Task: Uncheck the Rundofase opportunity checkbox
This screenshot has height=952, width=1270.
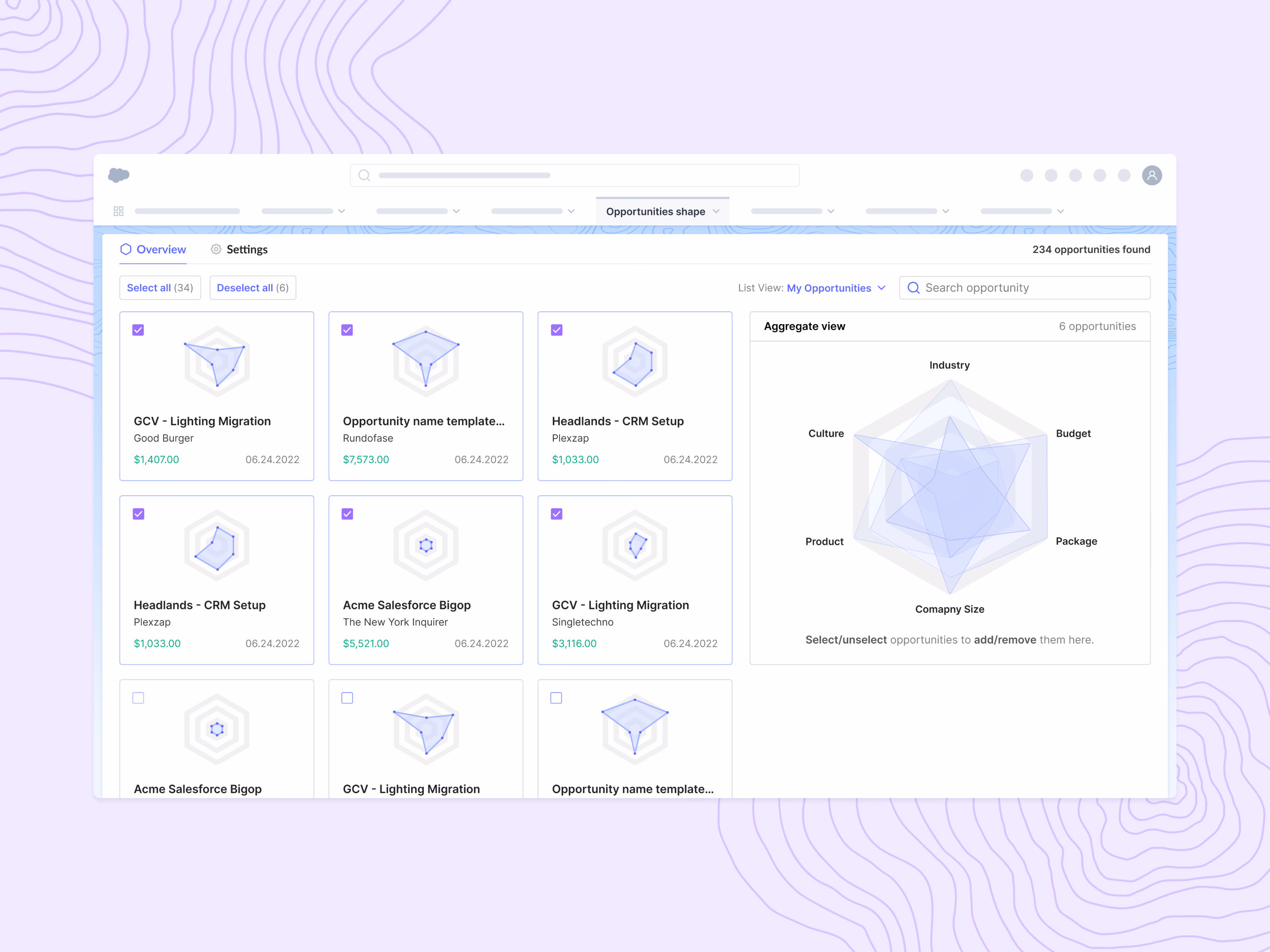Action: point(347,330)
